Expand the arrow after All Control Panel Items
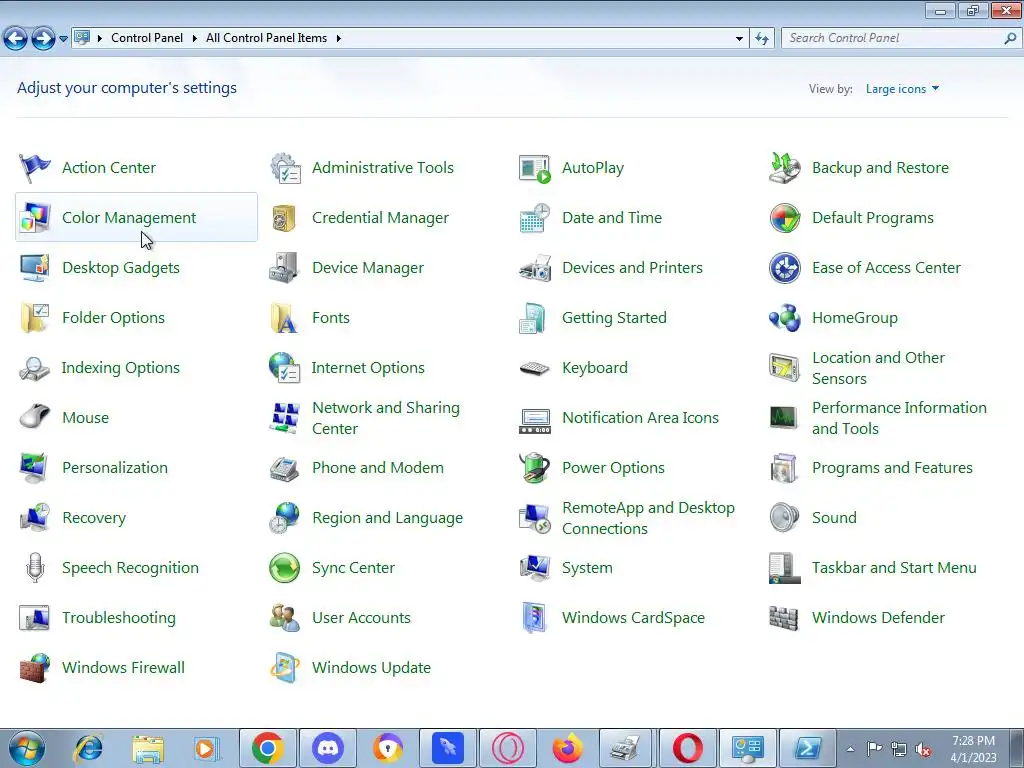Image resolution: width=1024 pixels, height=768 pixels. [x=338, y=38]
